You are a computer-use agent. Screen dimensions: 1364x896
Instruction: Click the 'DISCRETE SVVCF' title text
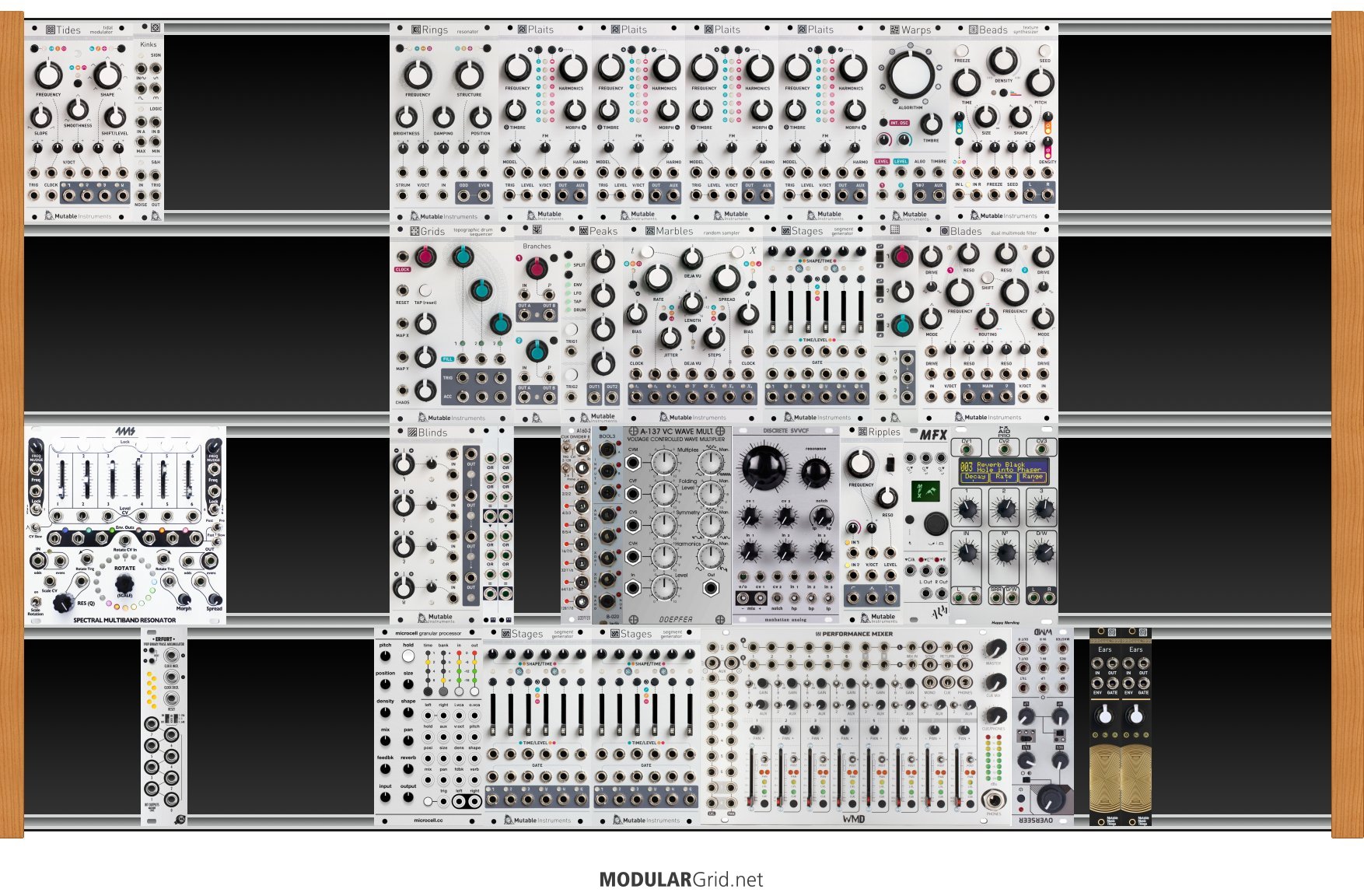[x=786, y=430]
